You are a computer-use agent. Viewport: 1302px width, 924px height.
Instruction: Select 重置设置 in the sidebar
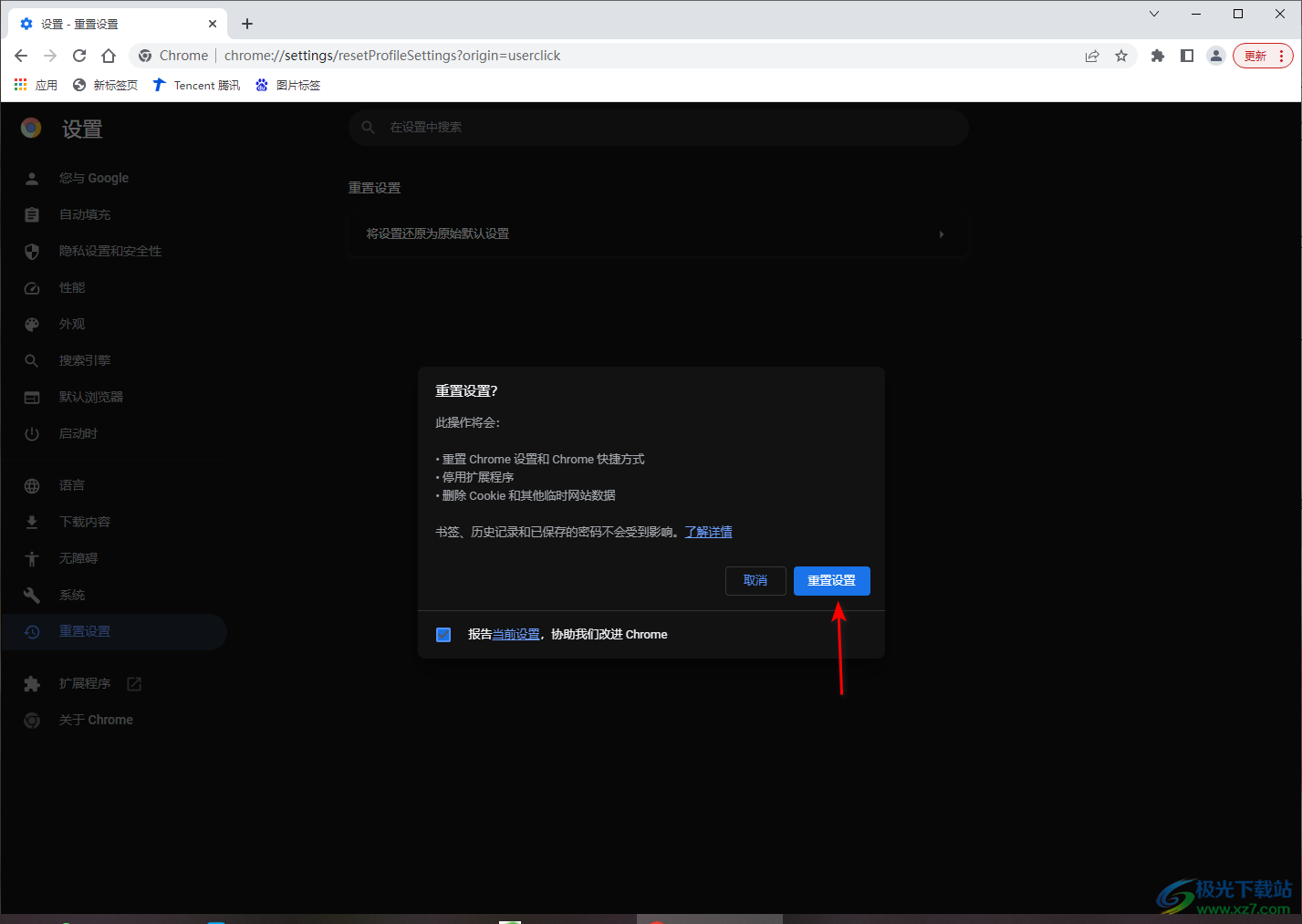pyautogui.click(x=114, y=631)
